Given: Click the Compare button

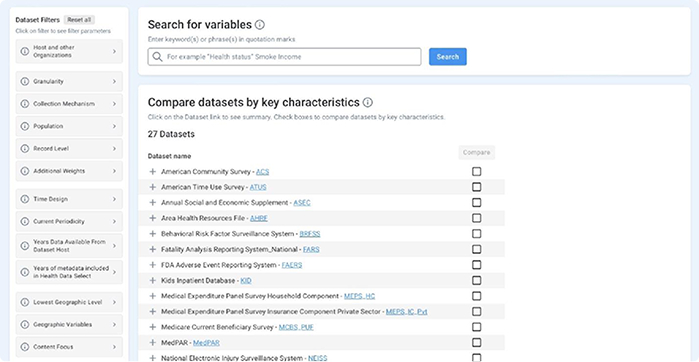Looking at the screenshot, I should click(x=477, y=152).
